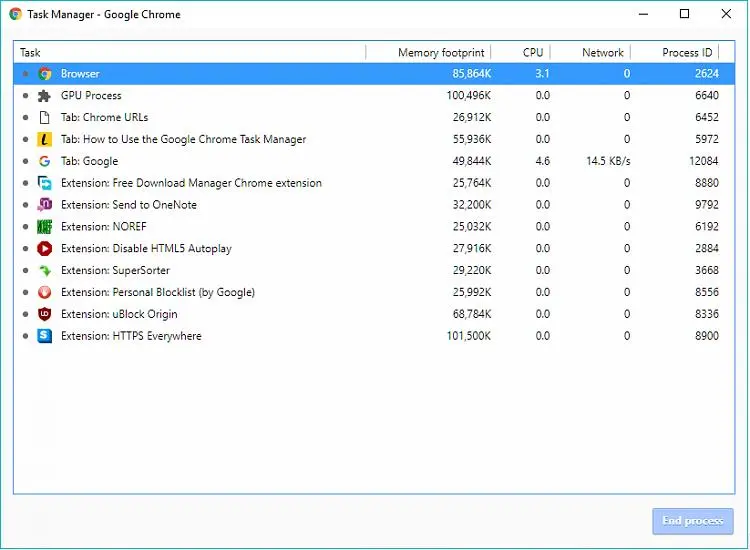Select Free Download Manager Chrome extension label
The width and height of the screenshot is (750, 550).
[x=191, y=183]
